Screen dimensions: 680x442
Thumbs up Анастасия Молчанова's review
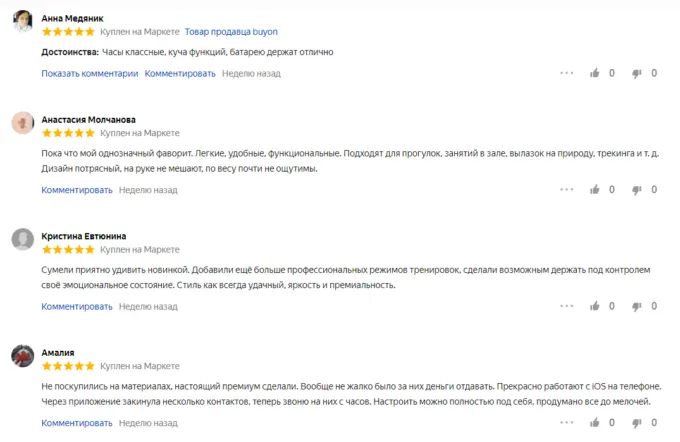pos(596,189)
